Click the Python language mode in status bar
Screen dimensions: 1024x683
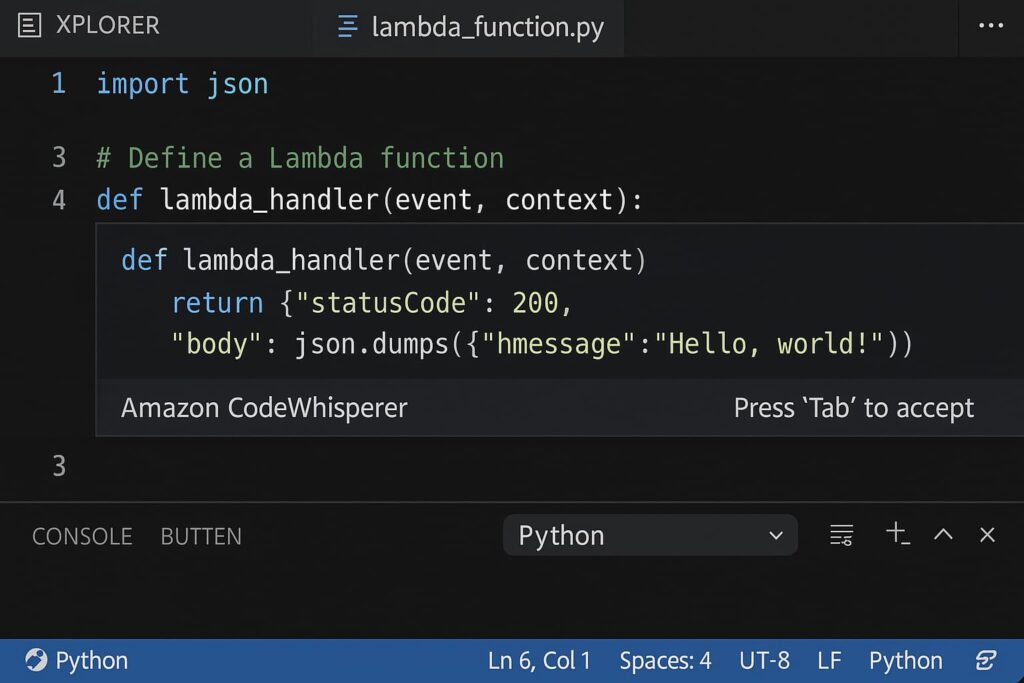pyautogui.click(x=906, y=661)
